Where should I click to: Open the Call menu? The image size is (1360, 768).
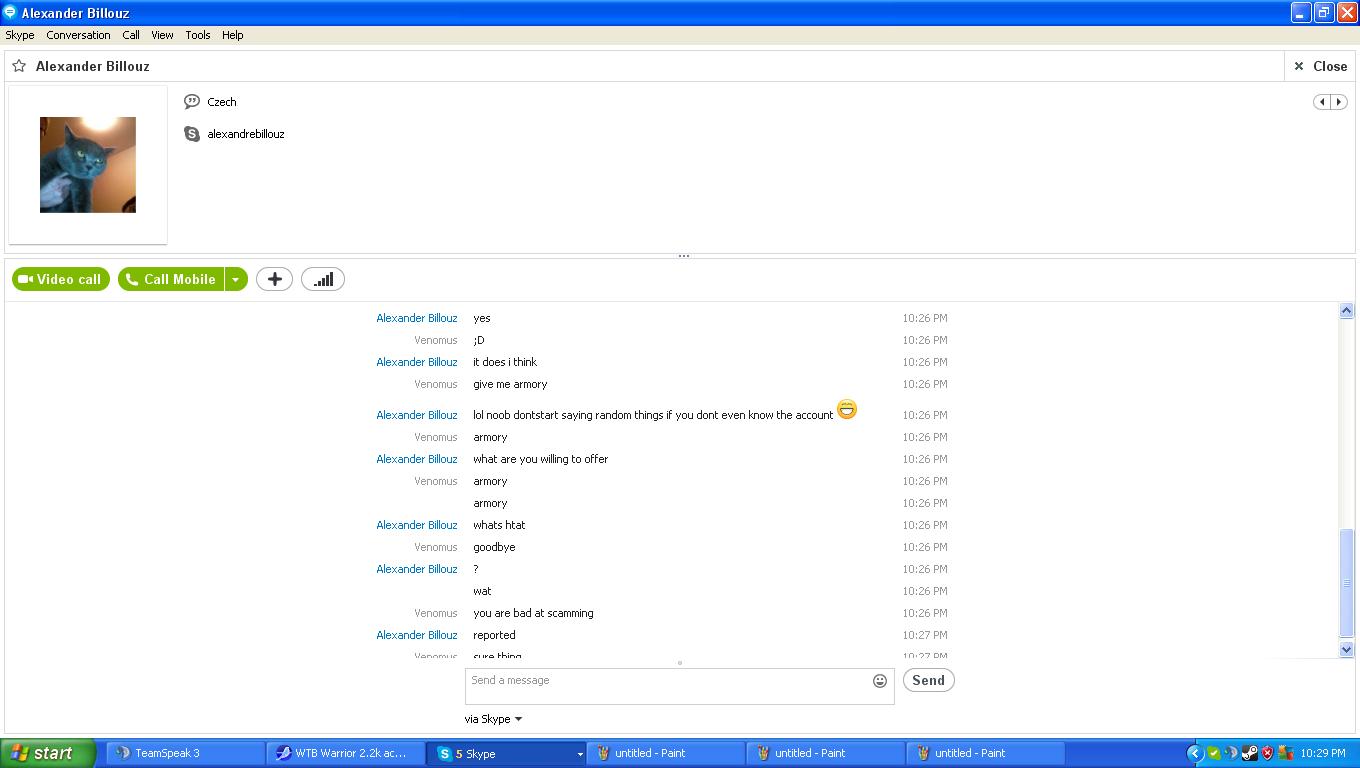point(131,35)
